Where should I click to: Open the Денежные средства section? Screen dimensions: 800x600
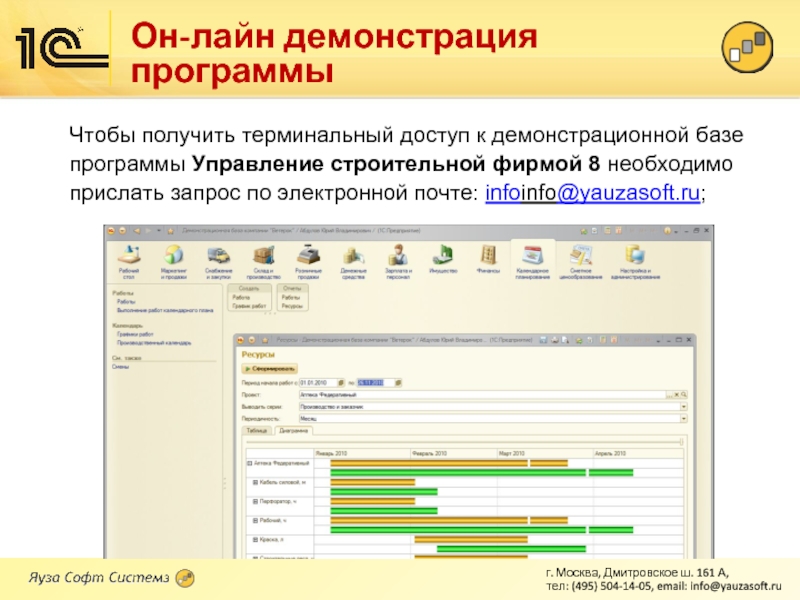click(x=353, y=261)
